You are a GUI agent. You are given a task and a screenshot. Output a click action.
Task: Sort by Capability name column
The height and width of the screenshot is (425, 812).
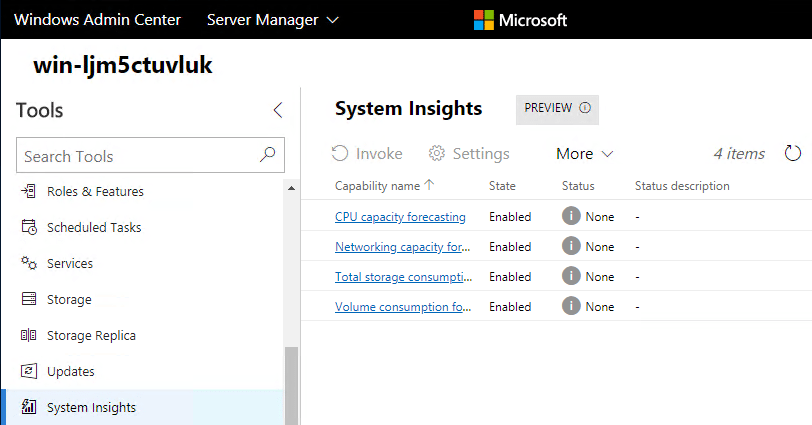(x=384, y=185)
